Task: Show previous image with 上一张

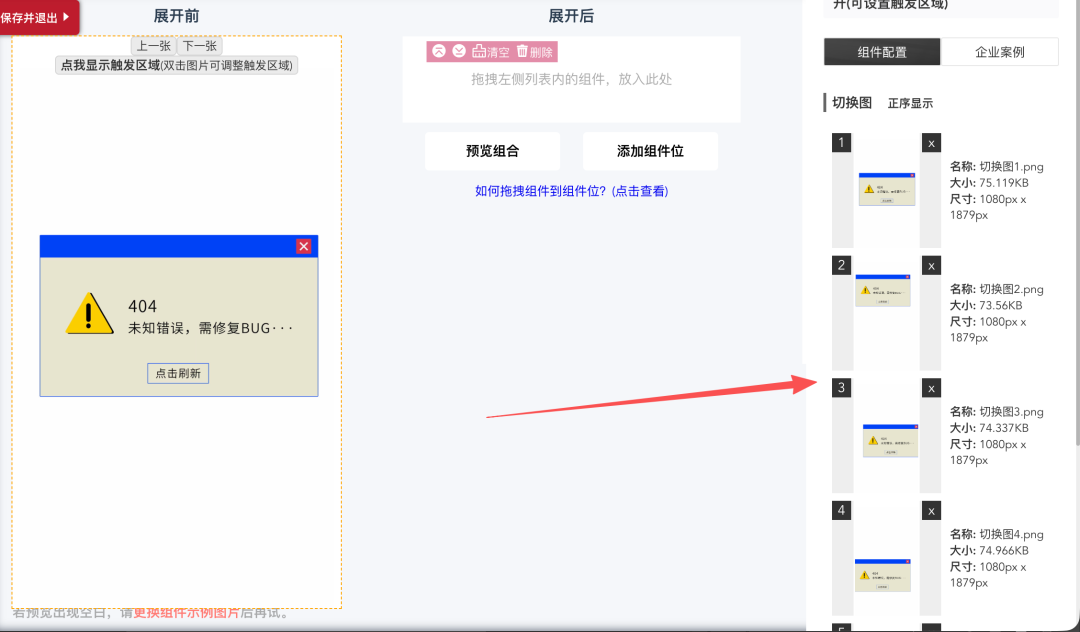Action: click(x=154, y=46)
